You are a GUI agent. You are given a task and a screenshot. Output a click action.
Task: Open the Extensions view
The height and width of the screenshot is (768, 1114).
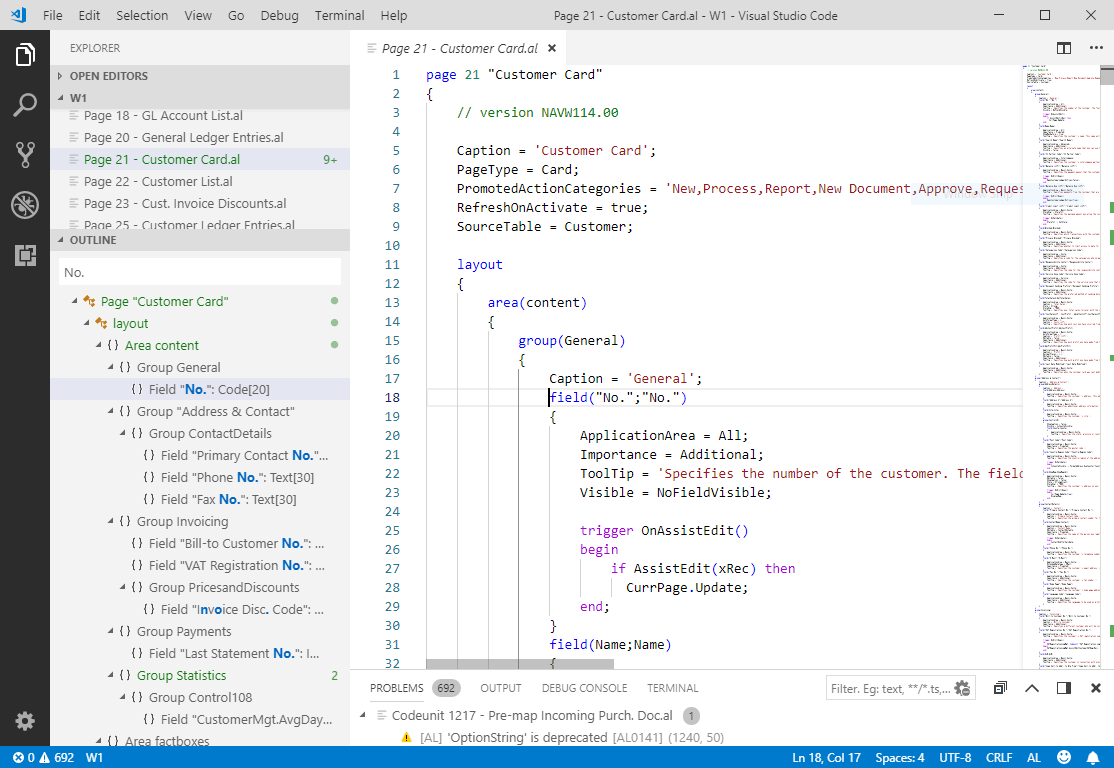(25, 255)
